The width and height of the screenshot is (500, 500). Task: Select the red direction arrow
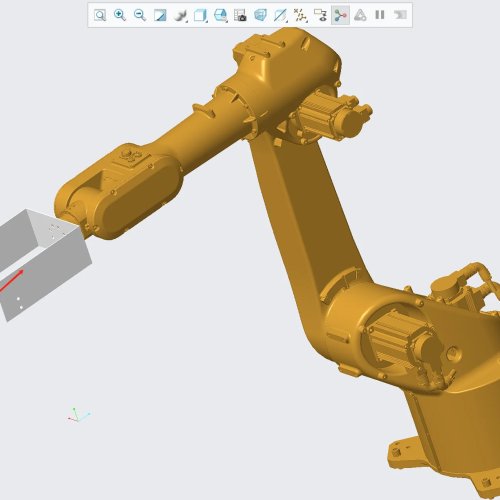(x=12, y=281)
